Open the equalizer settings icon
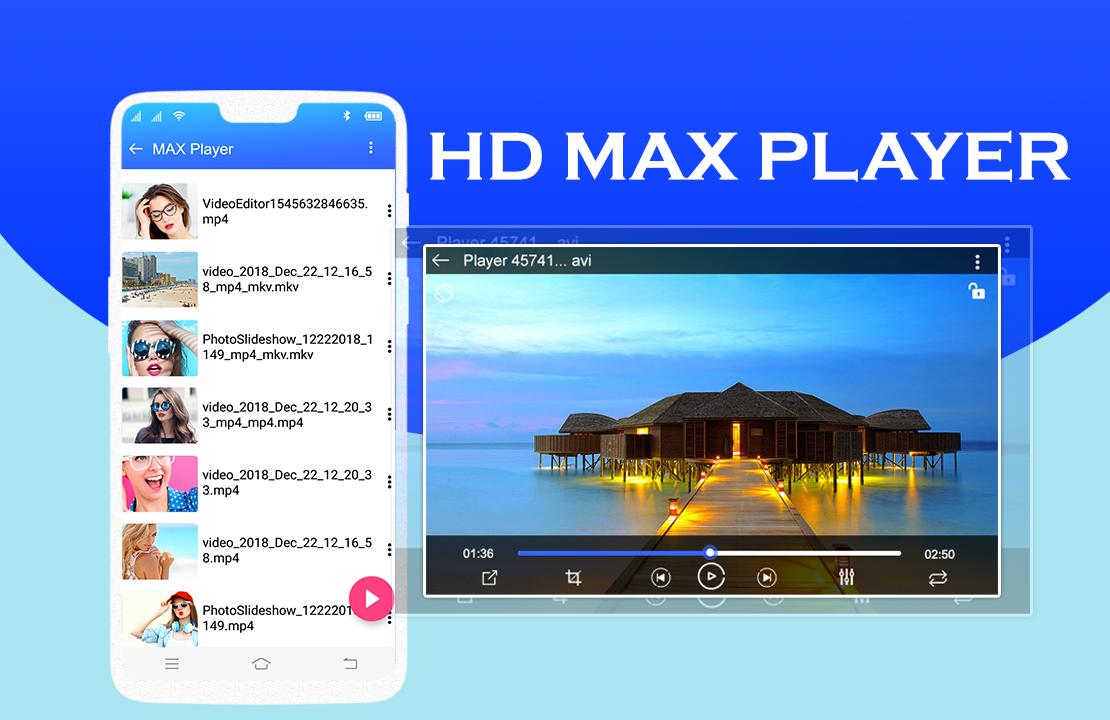The image size is (1110, 720). tap(847, 578)
